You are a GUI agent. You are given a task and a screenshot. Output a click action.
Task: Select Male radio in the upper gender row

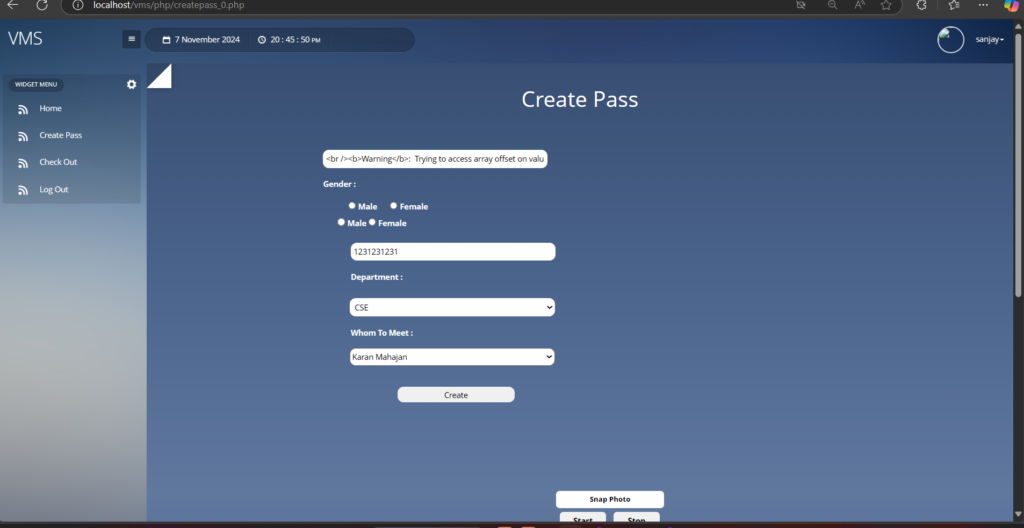pos(352,205)
